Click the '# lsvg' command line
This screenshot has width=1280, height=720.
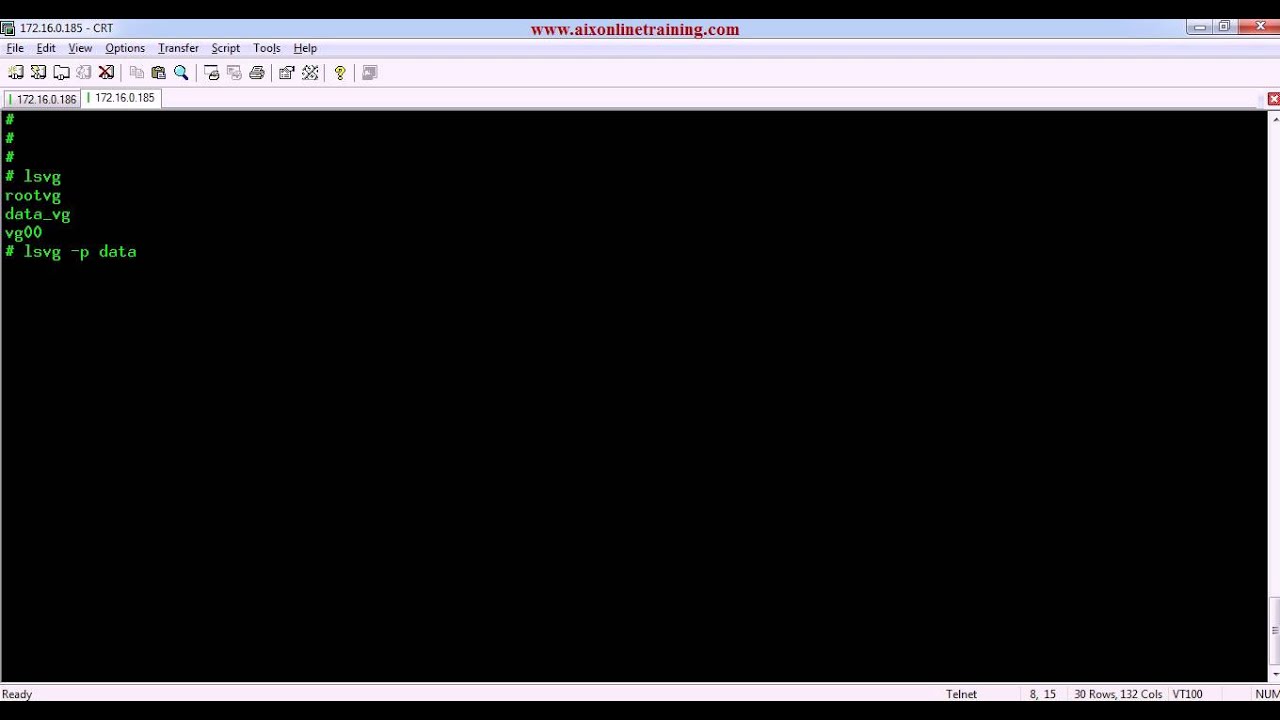pyautogui.click(x=33, y=177)
